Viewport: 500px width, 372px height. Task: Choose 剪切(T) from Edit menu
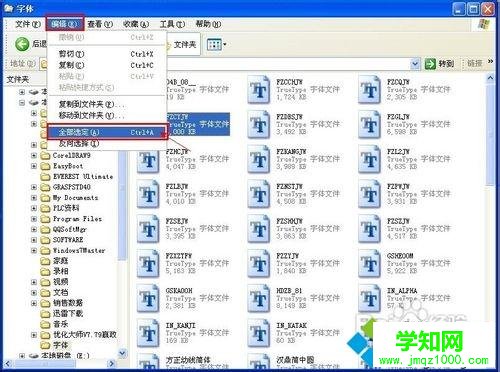pos(107,54)
